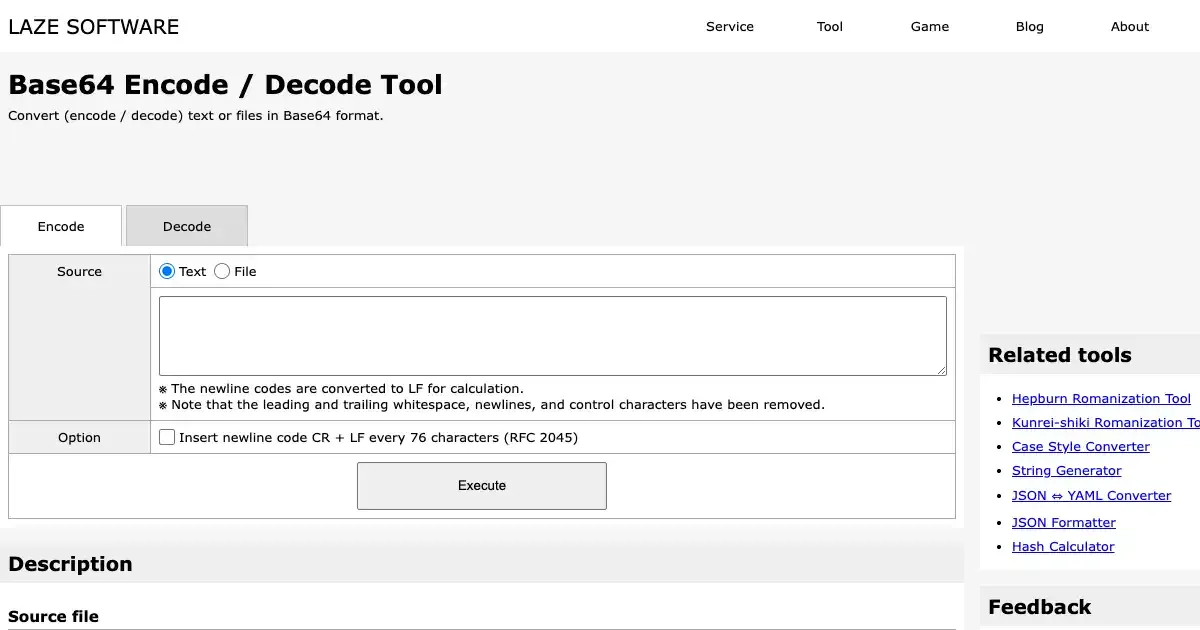Switch to the Encode tab
Screen dimensions: 1200x630
[61, 227]
